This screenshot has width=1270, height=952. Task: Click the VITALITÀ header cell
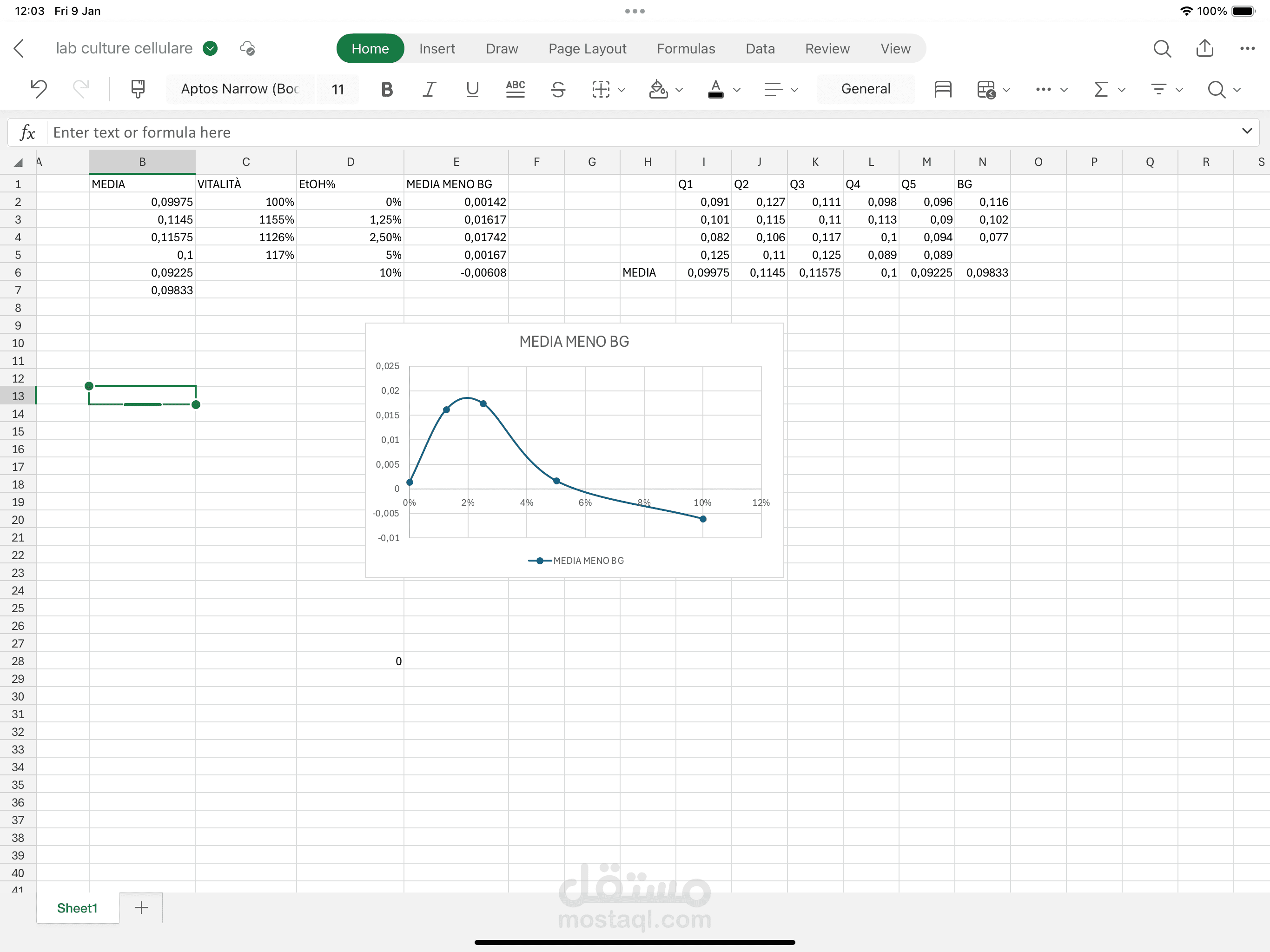(246, 184)
